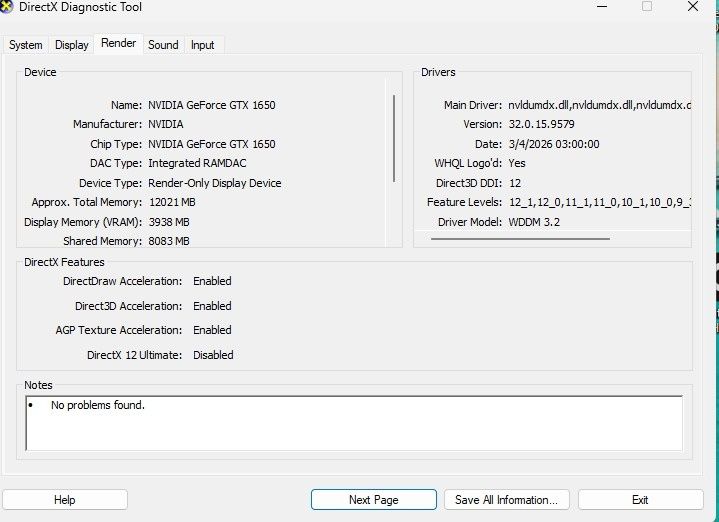Image resolution: width=719 pixels, height=522 pixels.
Task: Exit the diagnostic tool
Action: pos(641,500)
